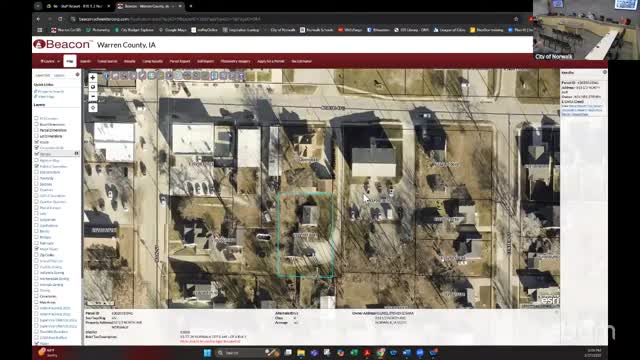Open the Results tab
Image resolution: width=640 pixels, height=360 pixels.
point(129,61)
